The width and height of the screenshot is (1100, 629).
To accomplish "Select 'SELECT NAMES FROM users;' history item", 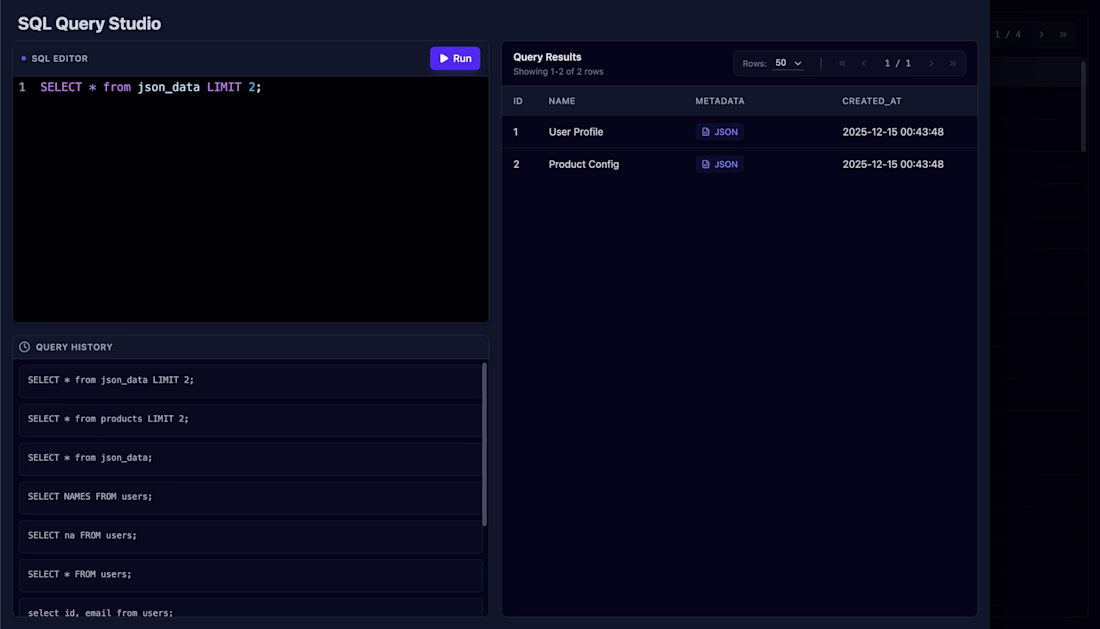I will pos(250,496).
